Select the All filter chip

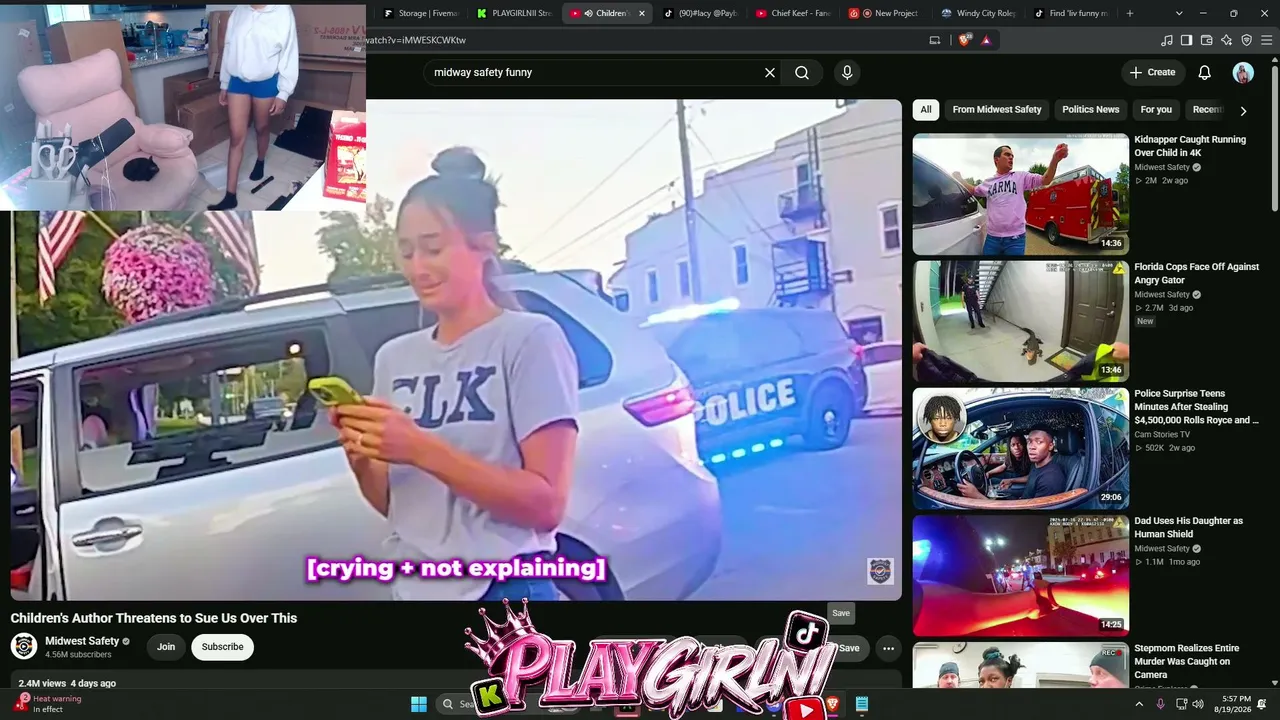(926, 110)
